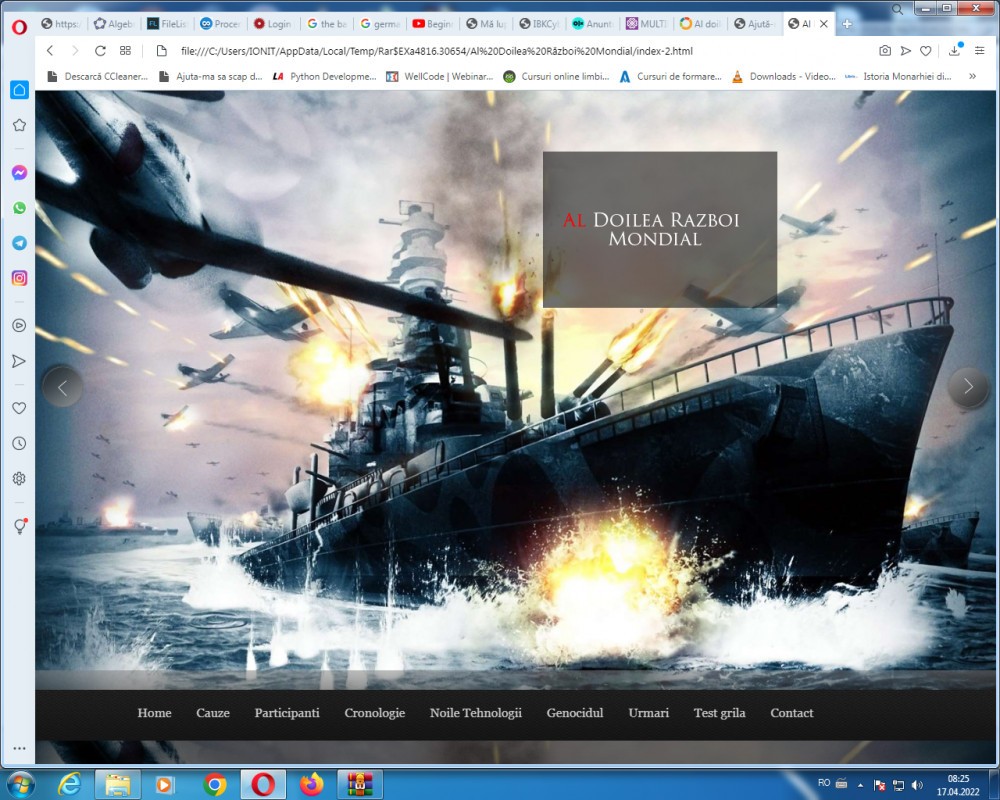
Task: Open Instagram in the sidebar
Action: point(20,278)
